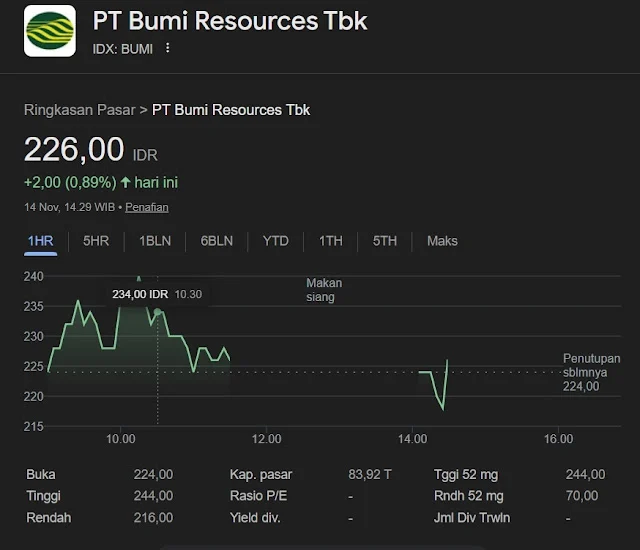Image resolution: width=640 pixels, height=550 pixels.
Task: Select the Maks chart tab
Action: tap(442, 241)
